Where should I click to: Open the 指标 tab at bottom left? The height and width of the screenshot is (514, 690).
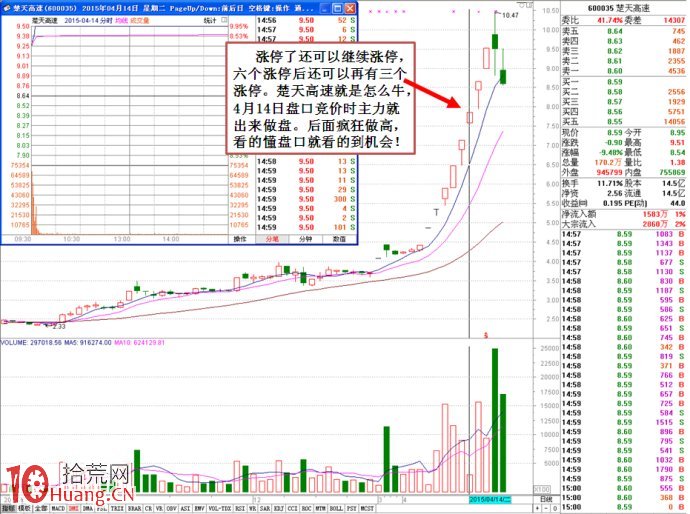[x=8, y=508]
